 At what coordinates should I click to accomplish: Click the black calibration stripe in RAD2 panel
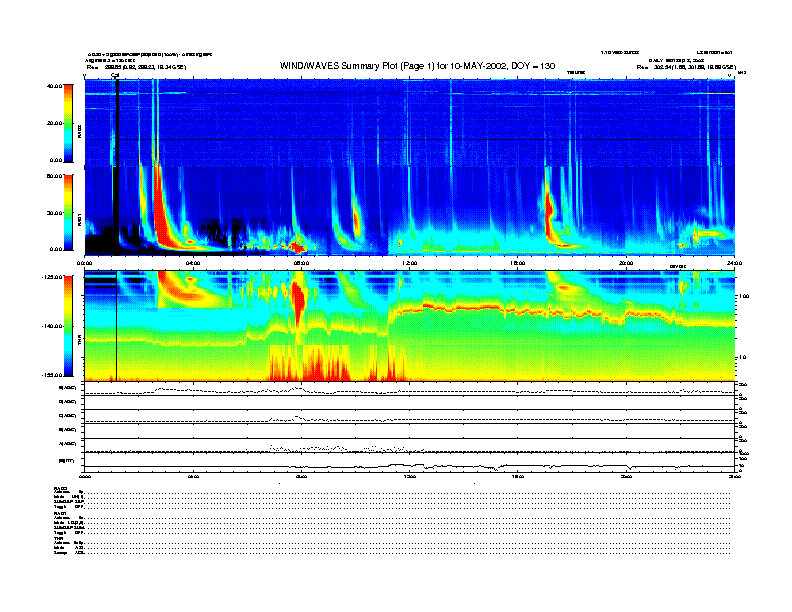point(117,123)
